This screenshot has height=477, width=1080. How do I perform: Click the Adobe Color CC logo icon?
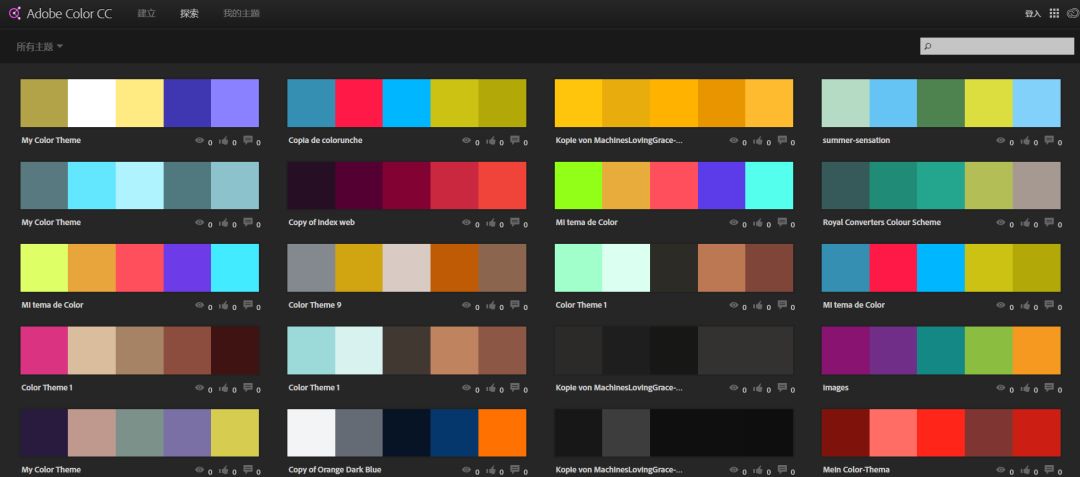(15, 14)
